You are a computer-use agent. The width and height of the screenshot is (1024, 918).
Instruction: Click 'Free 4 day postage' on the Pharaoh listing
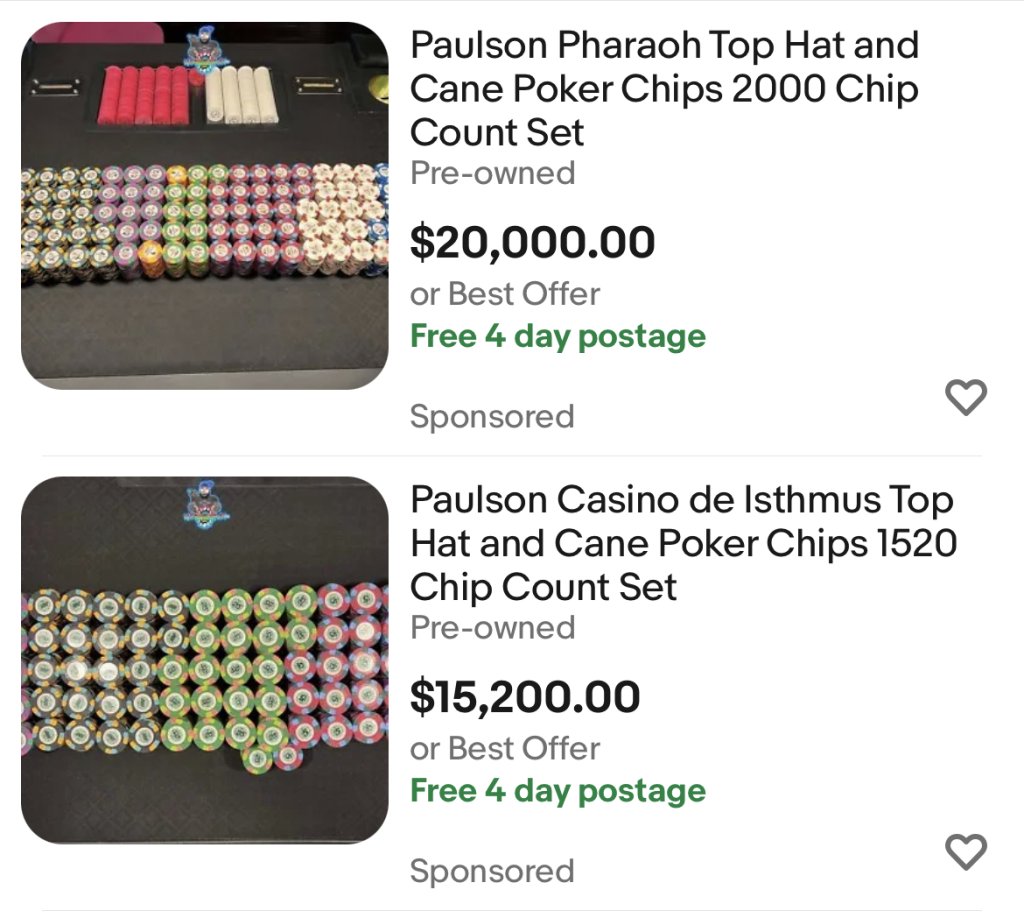tap(557, 336)
